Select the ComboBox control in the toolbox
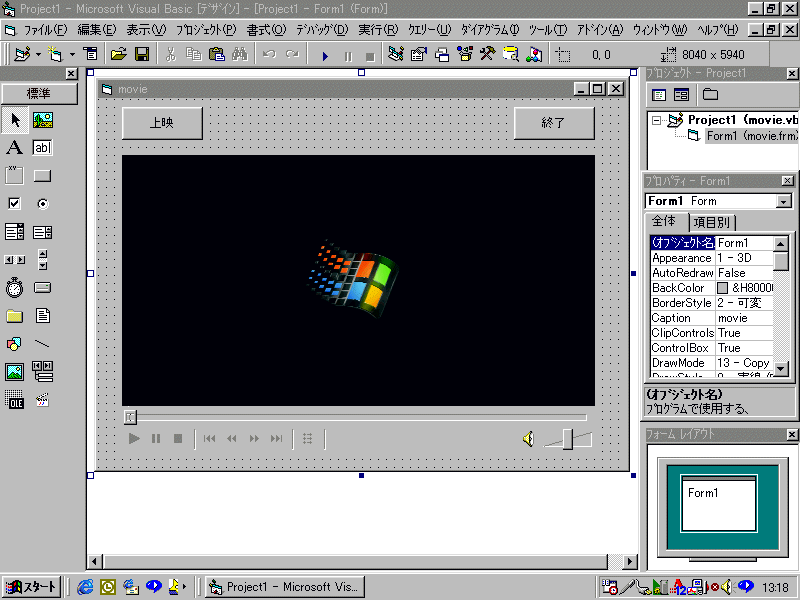This screenshot has height=600, width=800. point(14,232)
